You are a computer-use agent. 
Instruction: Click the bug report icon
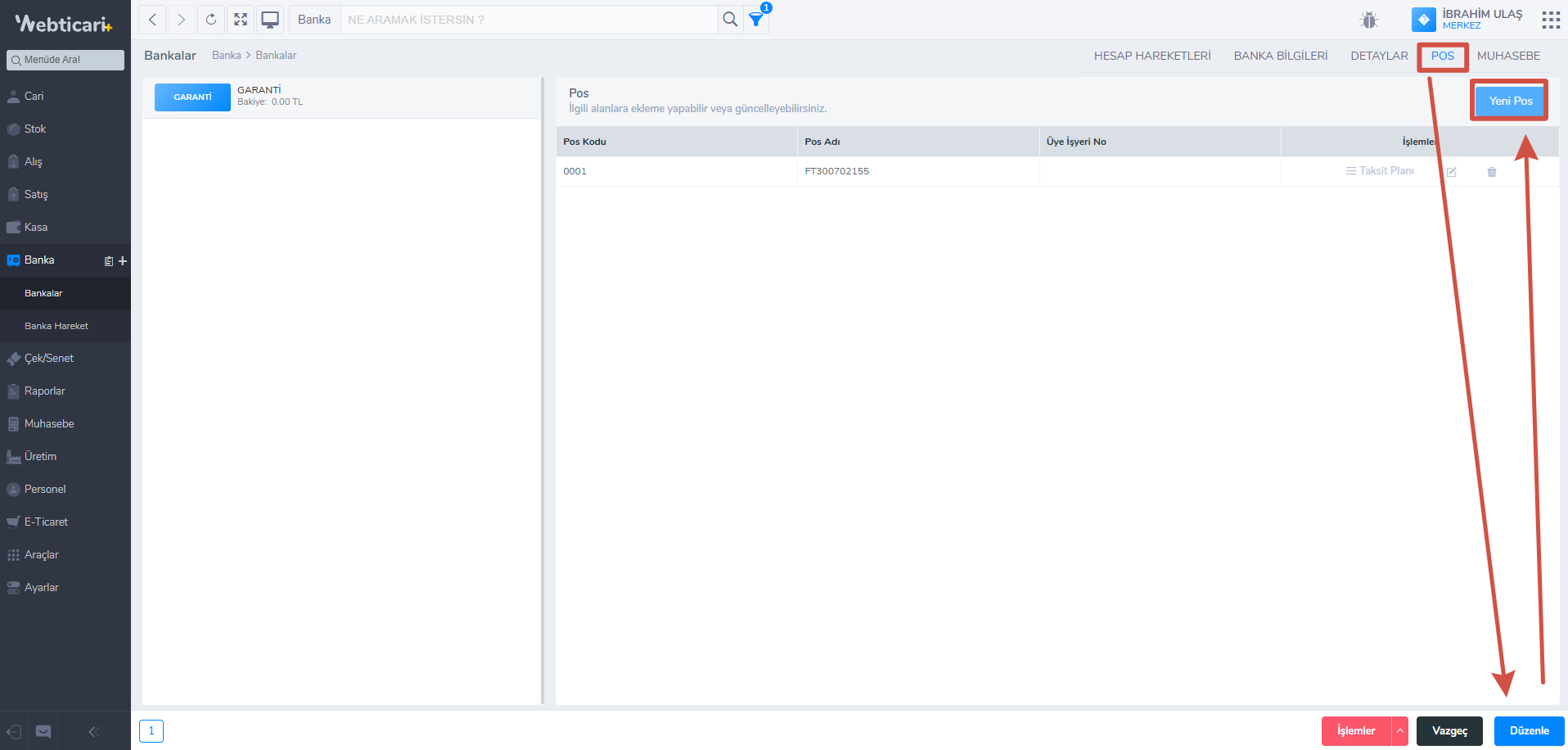[1369, 20]
